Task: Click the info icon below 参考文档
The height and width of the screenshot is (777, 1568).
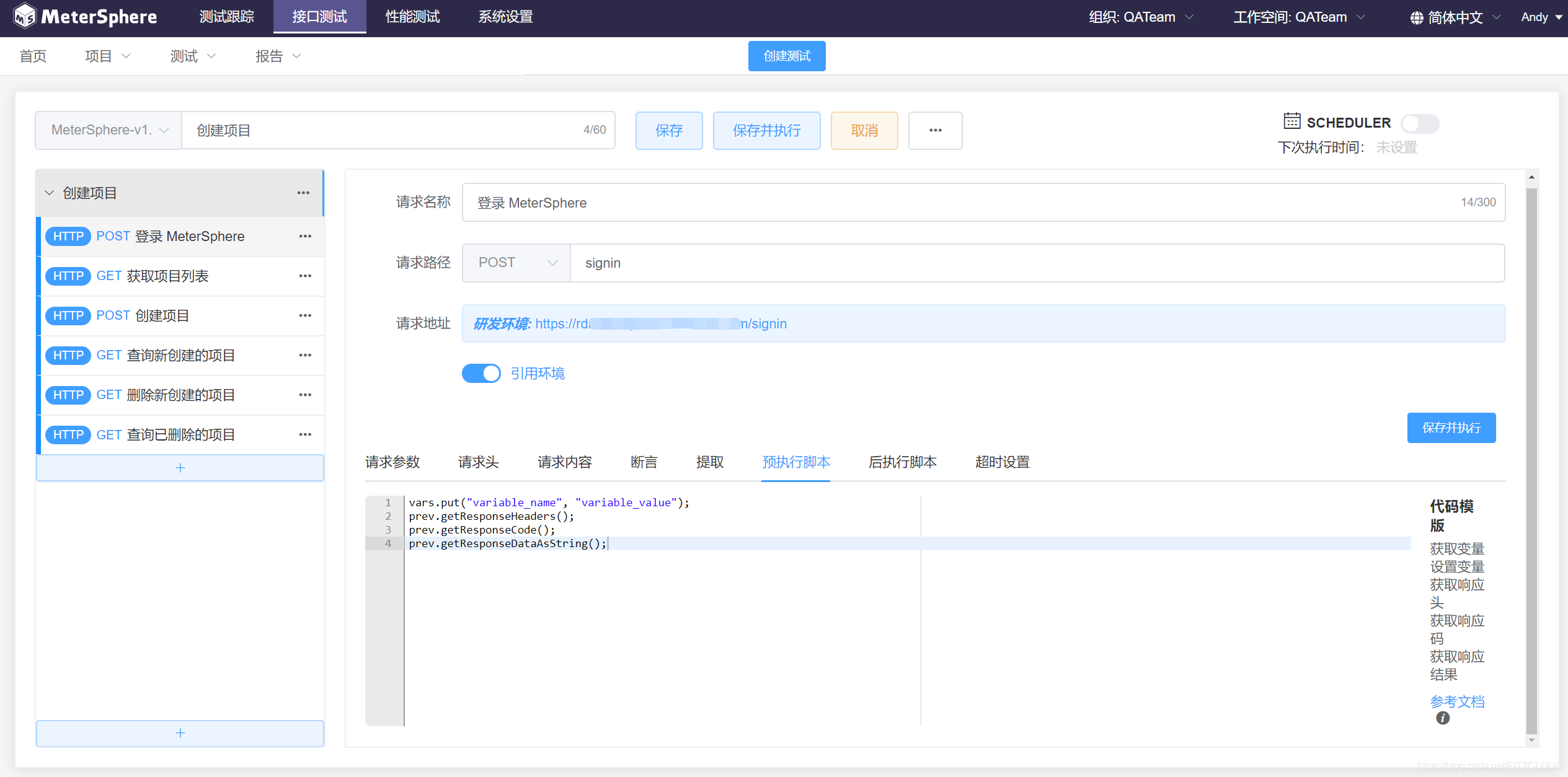Action: [x=1443, y=718]
